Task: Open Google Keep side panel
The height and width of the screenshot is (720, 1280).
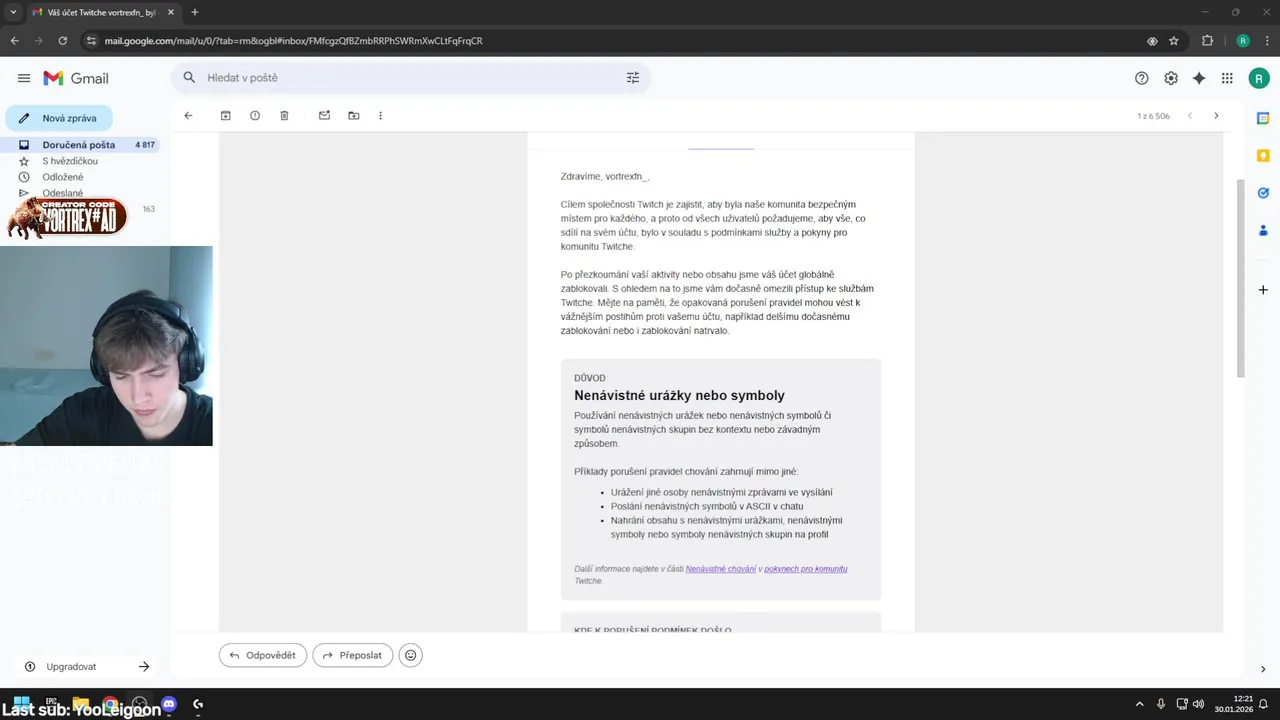Action: click(x=1263, y=155)
